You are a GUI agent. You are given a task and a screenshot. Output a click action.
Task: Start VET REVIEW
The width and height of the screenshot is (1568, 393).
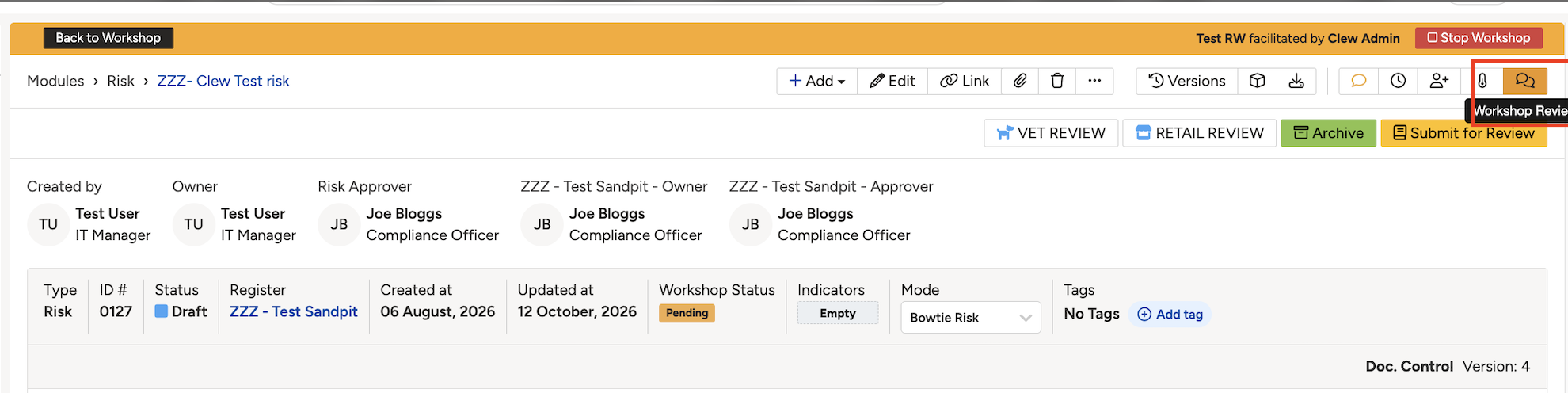1051,133
